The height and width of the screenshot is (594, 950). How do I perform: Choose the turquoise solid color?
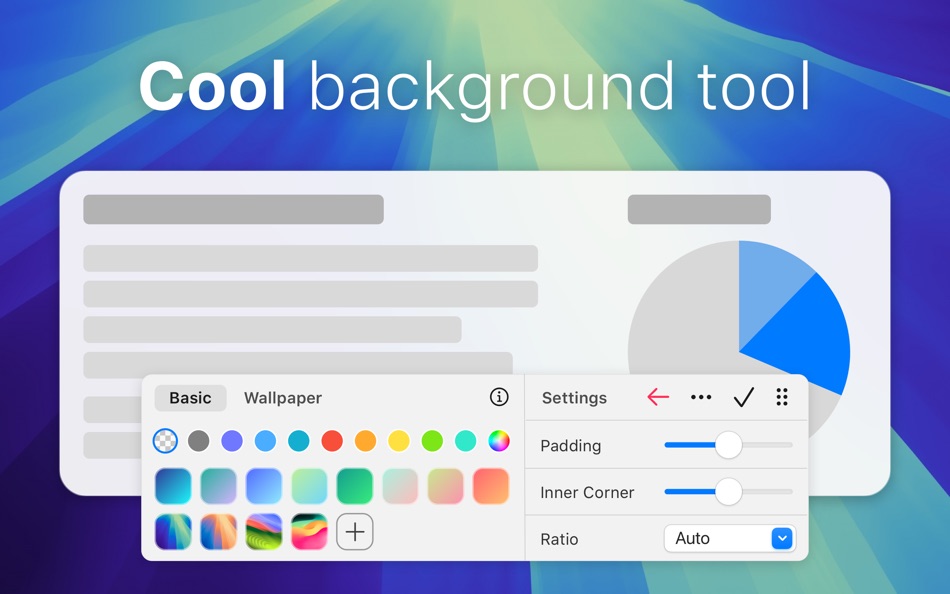465,441
